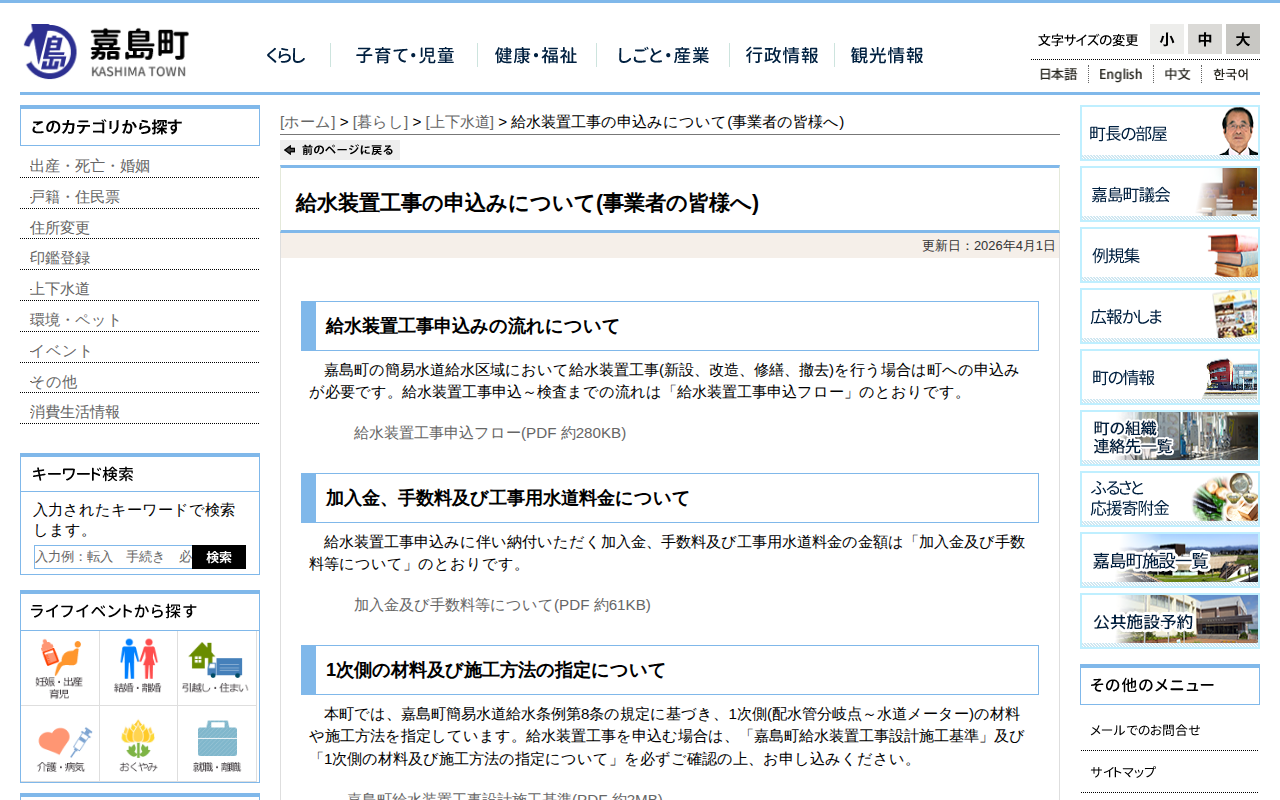Click the ホーム breadcrumb link
This screenshot has height=800, width=1280.
[308, 122]
